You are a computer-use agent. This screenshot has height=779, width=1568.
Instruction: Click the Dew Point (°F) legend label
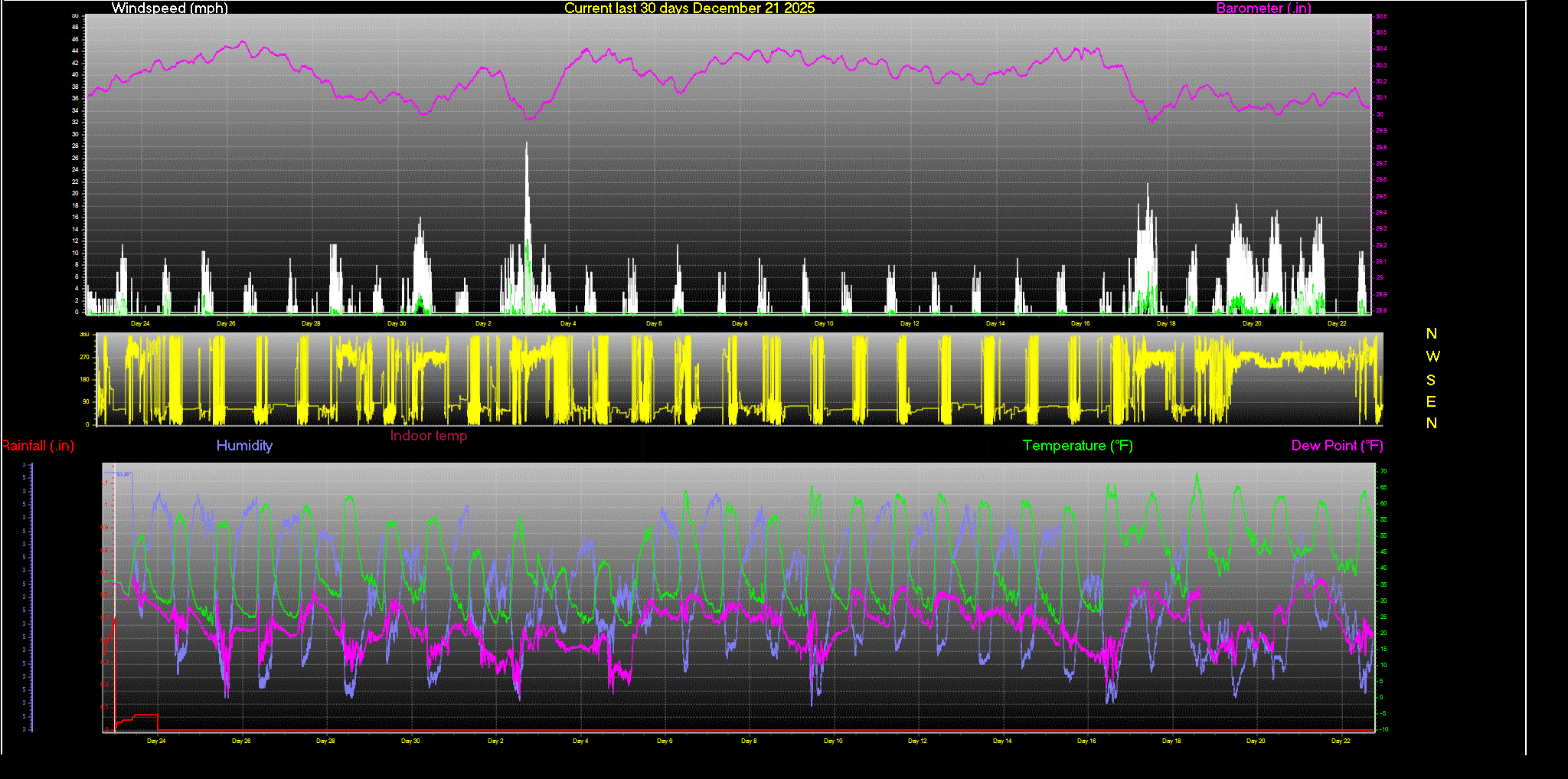click(1337, 446)
